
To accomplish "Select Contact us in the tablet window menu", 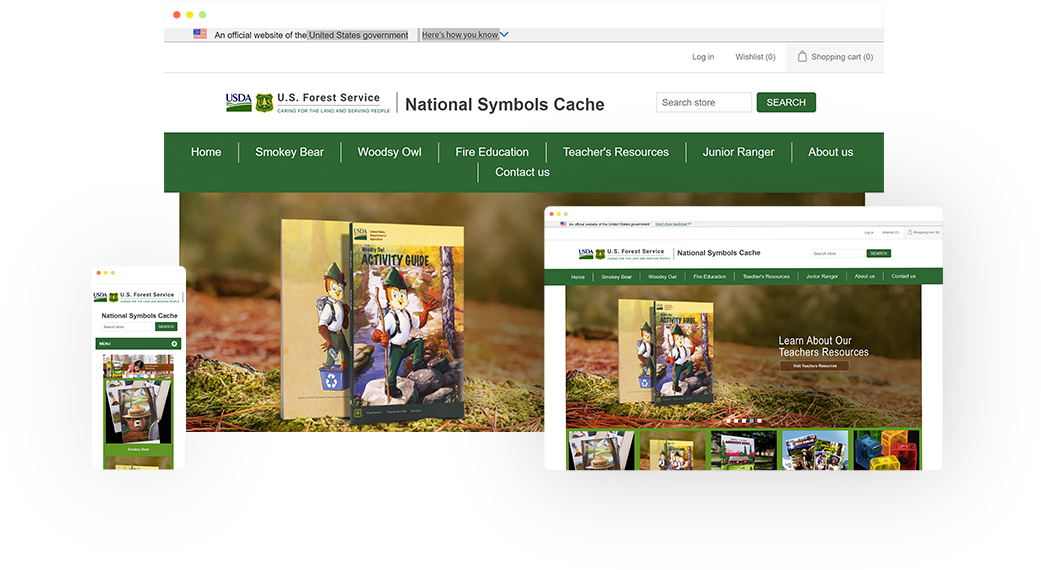I will click(904, 276).
